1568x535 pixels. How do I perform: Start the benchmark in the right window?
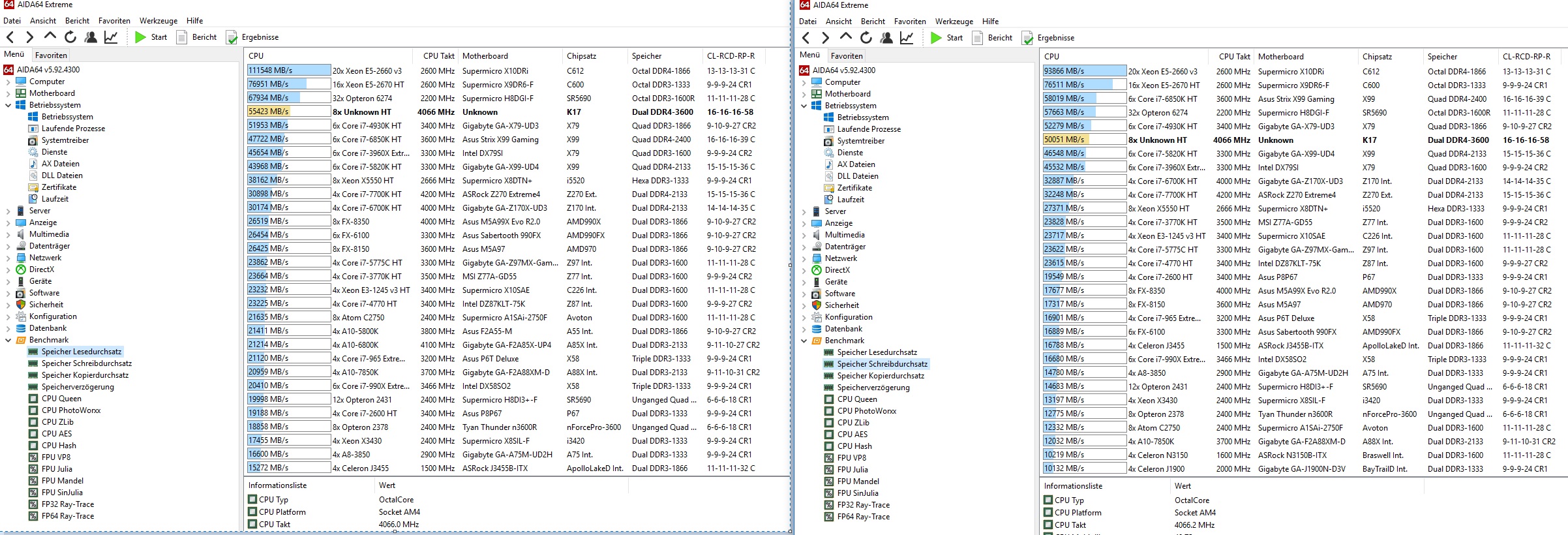[946, 38]
